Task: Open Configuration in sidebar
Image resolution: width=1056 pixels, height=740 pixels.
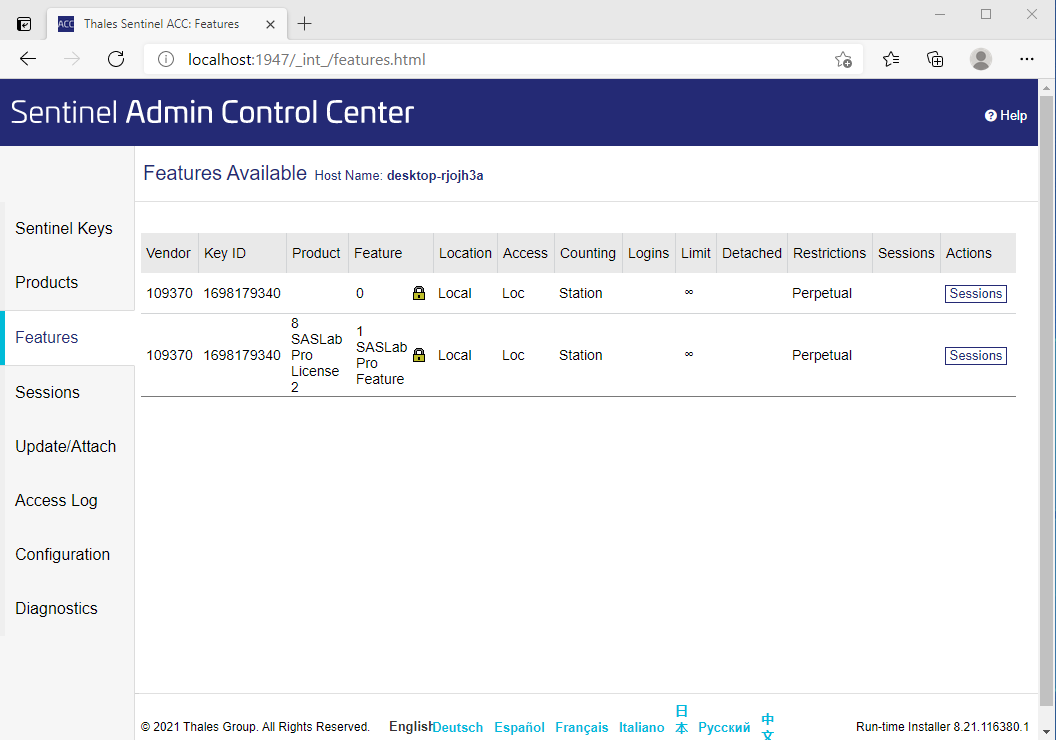Action: [63, 554]
